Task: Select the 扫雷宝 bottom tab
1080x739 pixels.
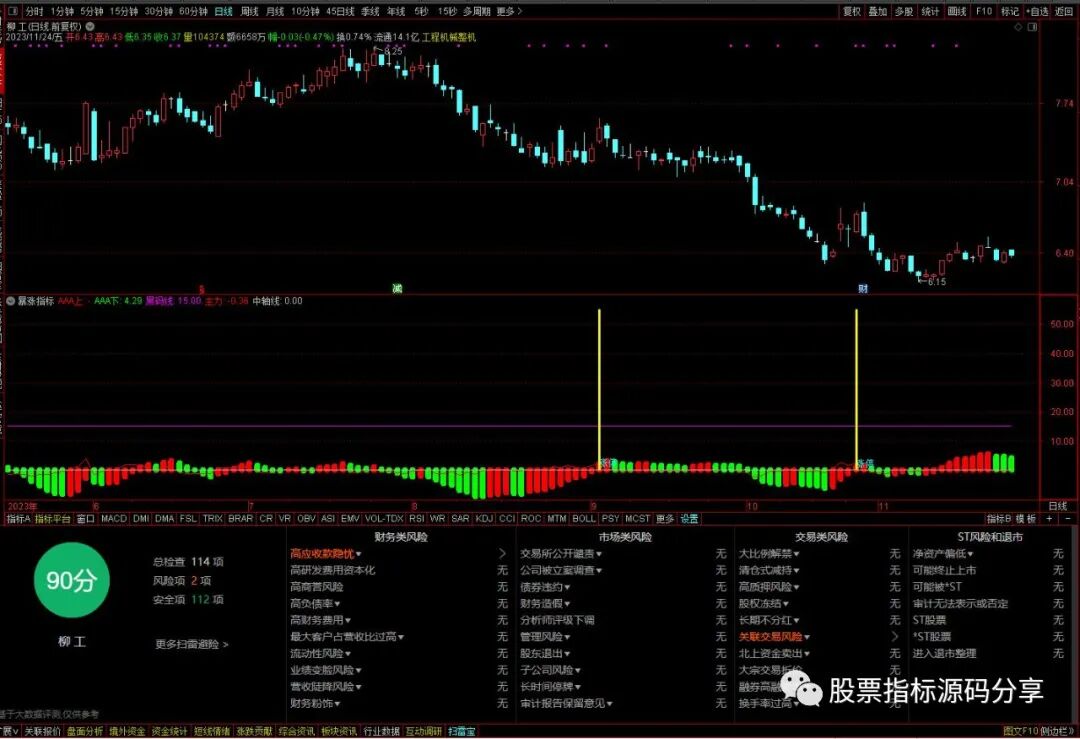Action: point(461,731)
